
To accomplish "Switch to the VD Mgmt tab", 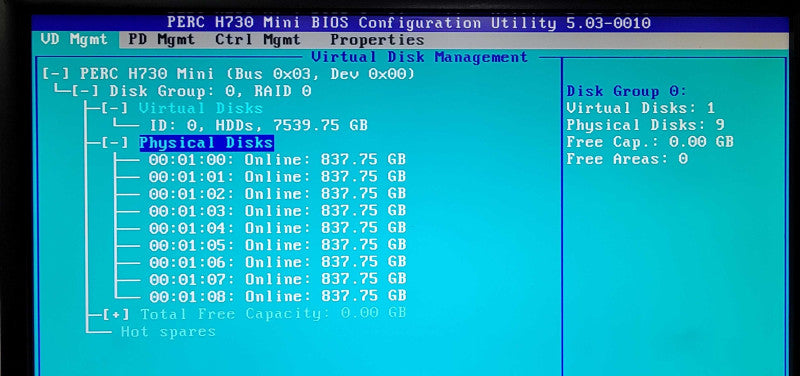I will pyautogui.click(x=74, y=40).
